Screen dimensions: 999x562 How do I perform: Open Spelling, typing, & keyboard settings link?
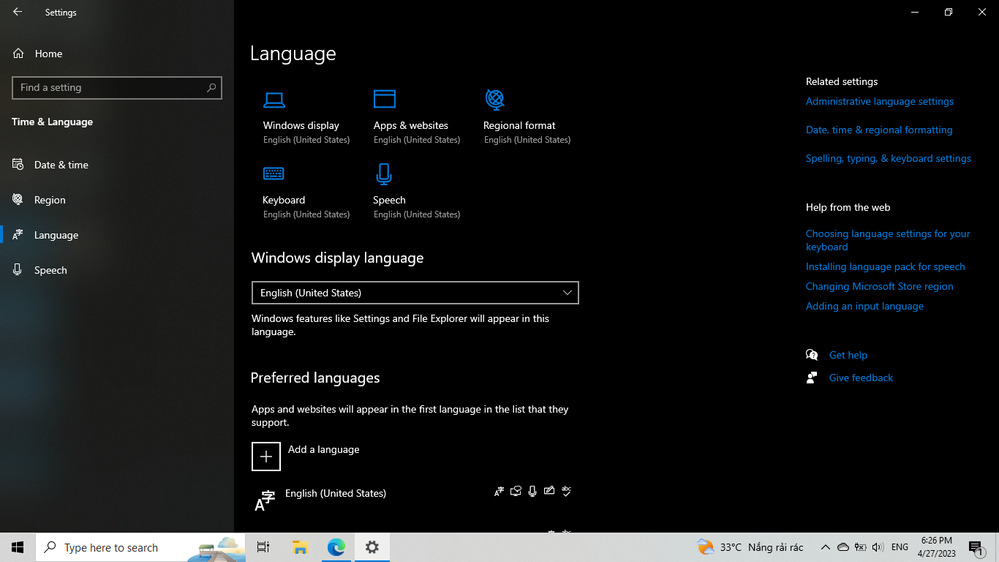pyautogui.click(x=888, y=158)
